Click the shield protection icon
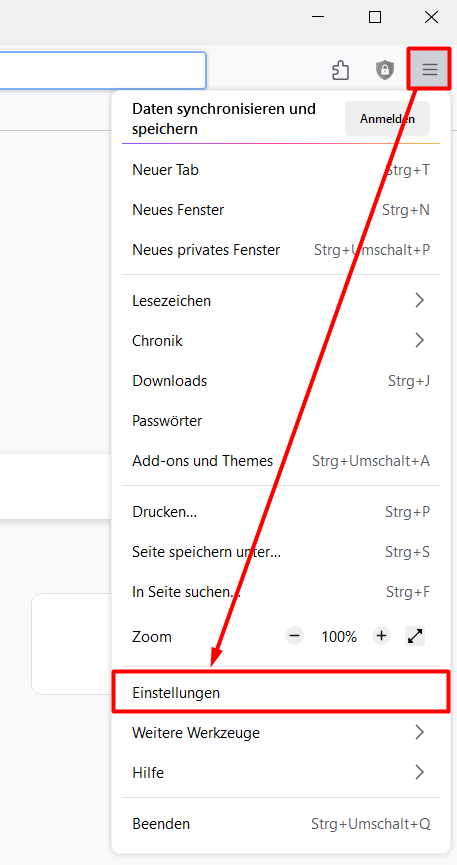This screenshot has width=457, height=865. coord(385,70)
